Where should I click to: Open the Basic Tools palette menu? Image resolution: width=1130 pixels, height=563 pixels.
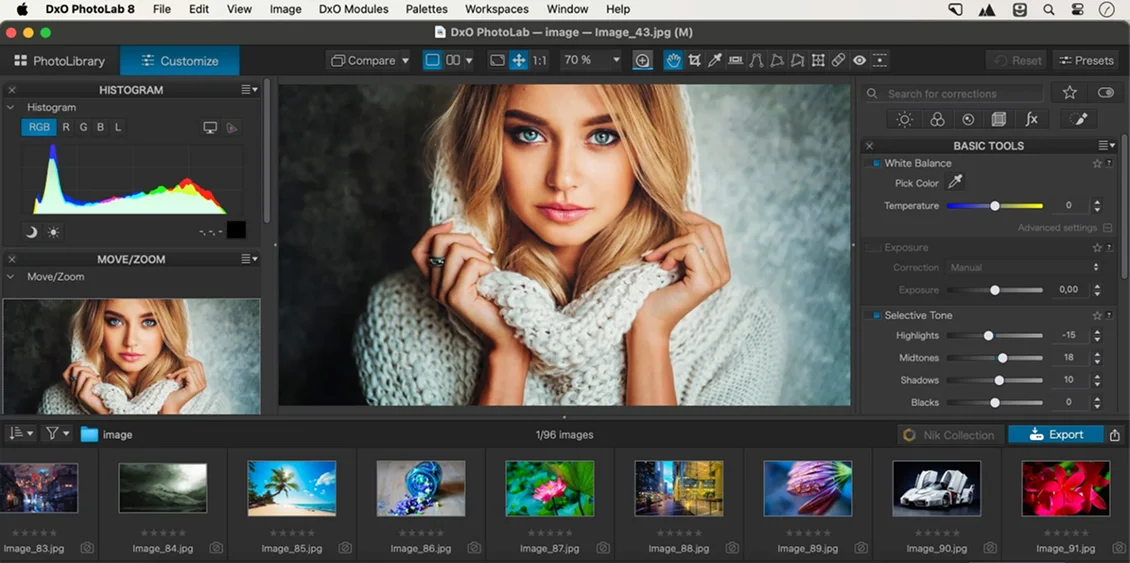(1107, 146)
